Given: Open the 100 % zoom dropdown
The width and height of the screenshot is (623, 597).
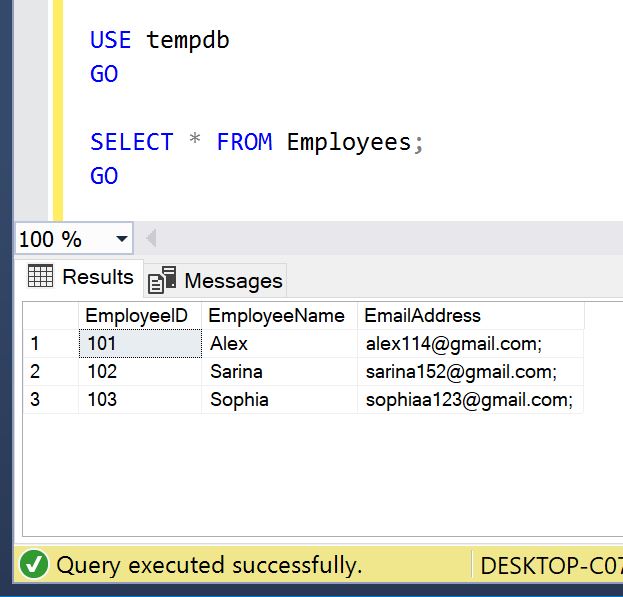Looking at the screenshot, I should tap(122, 239).
